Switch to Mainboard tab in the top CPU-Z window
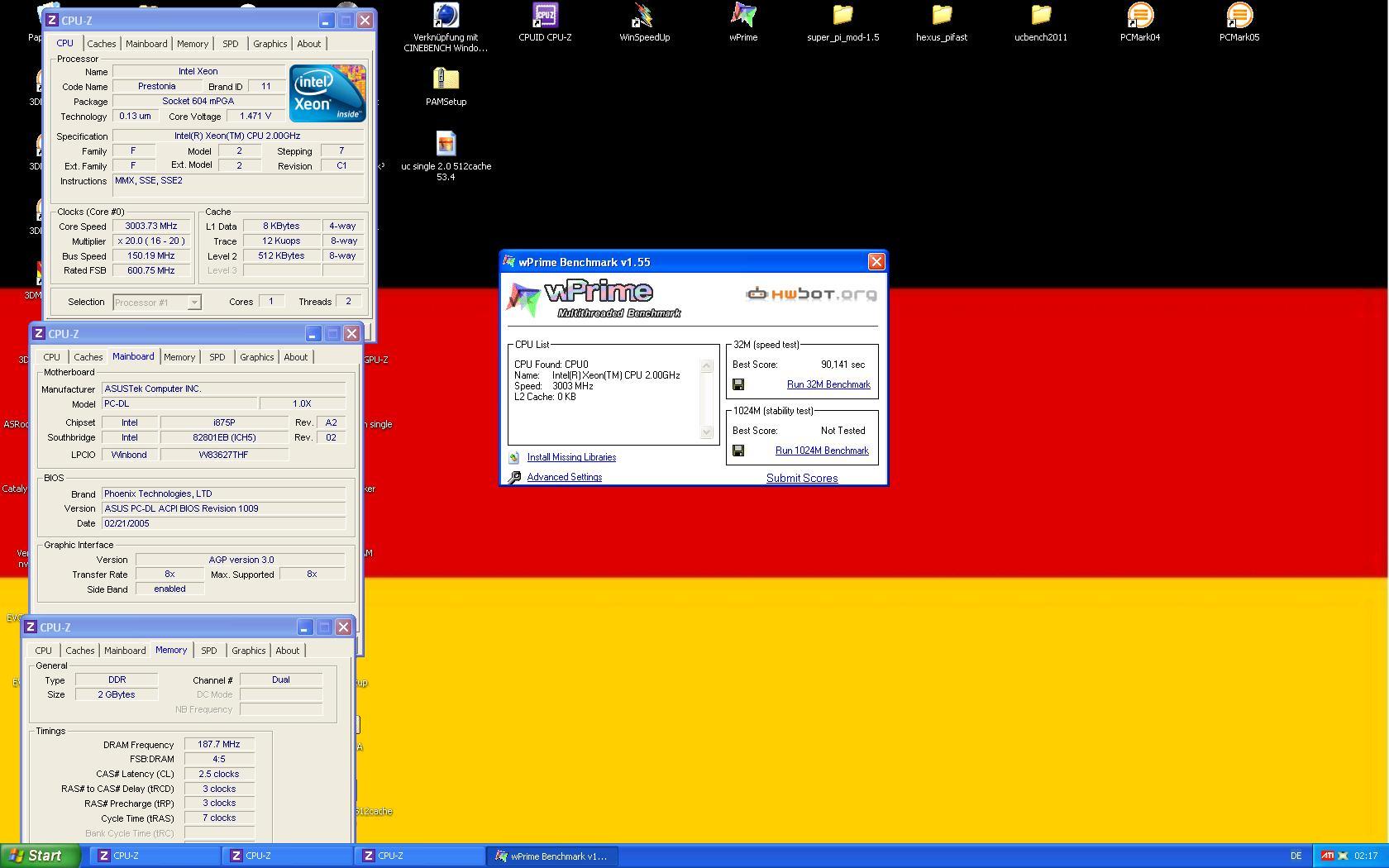Screen dimensions: 1389x868 (x=146, y=44)
